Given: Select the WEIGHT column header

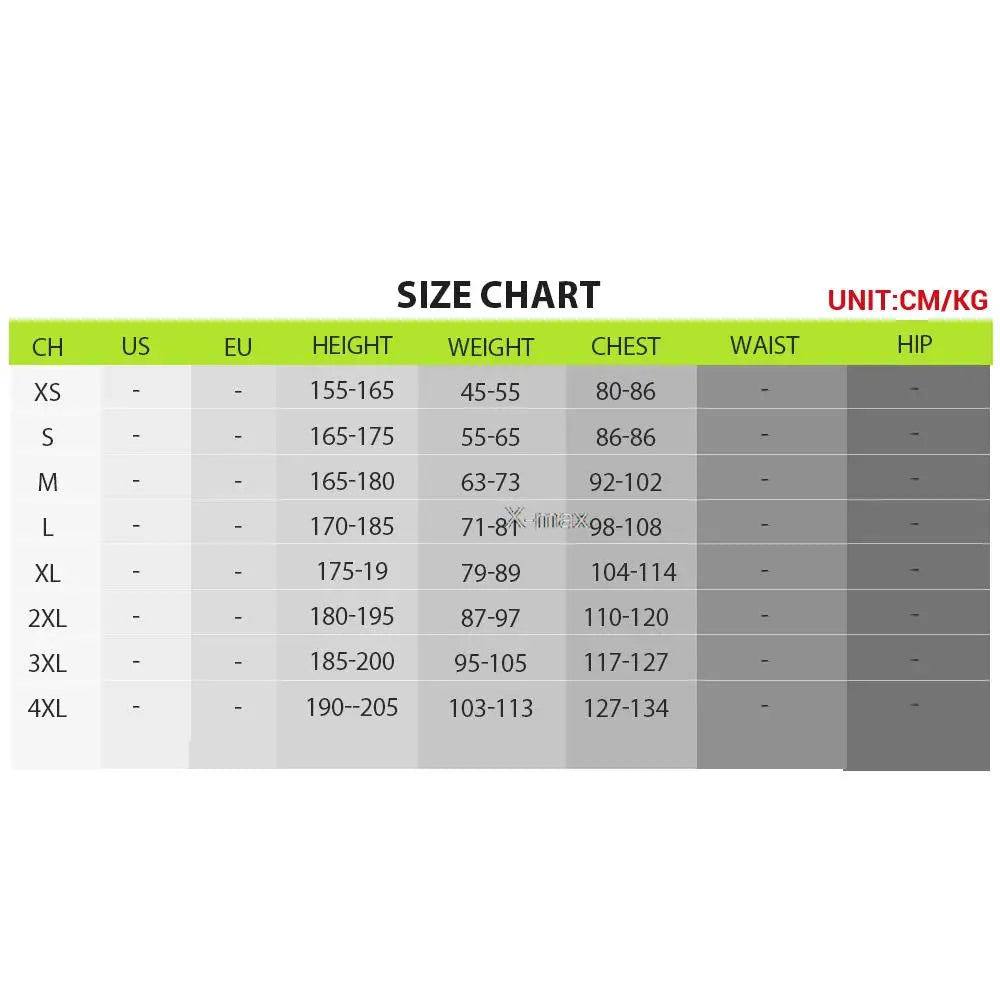Looking at the screenshot, I should click(490, 347).
